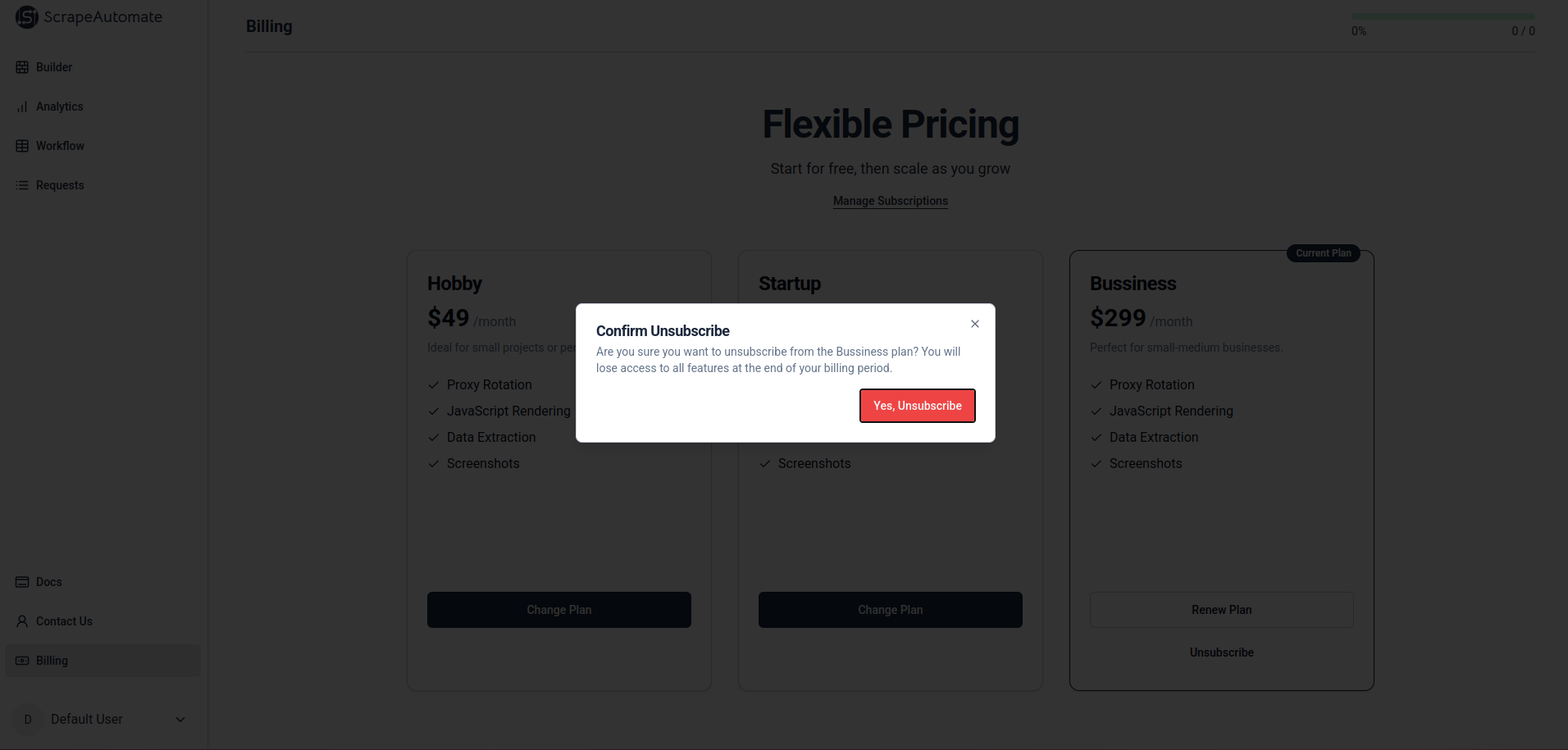Click the Contact Us person icon
This screenshot has width=1568, height=750.
tap(22, 620)
